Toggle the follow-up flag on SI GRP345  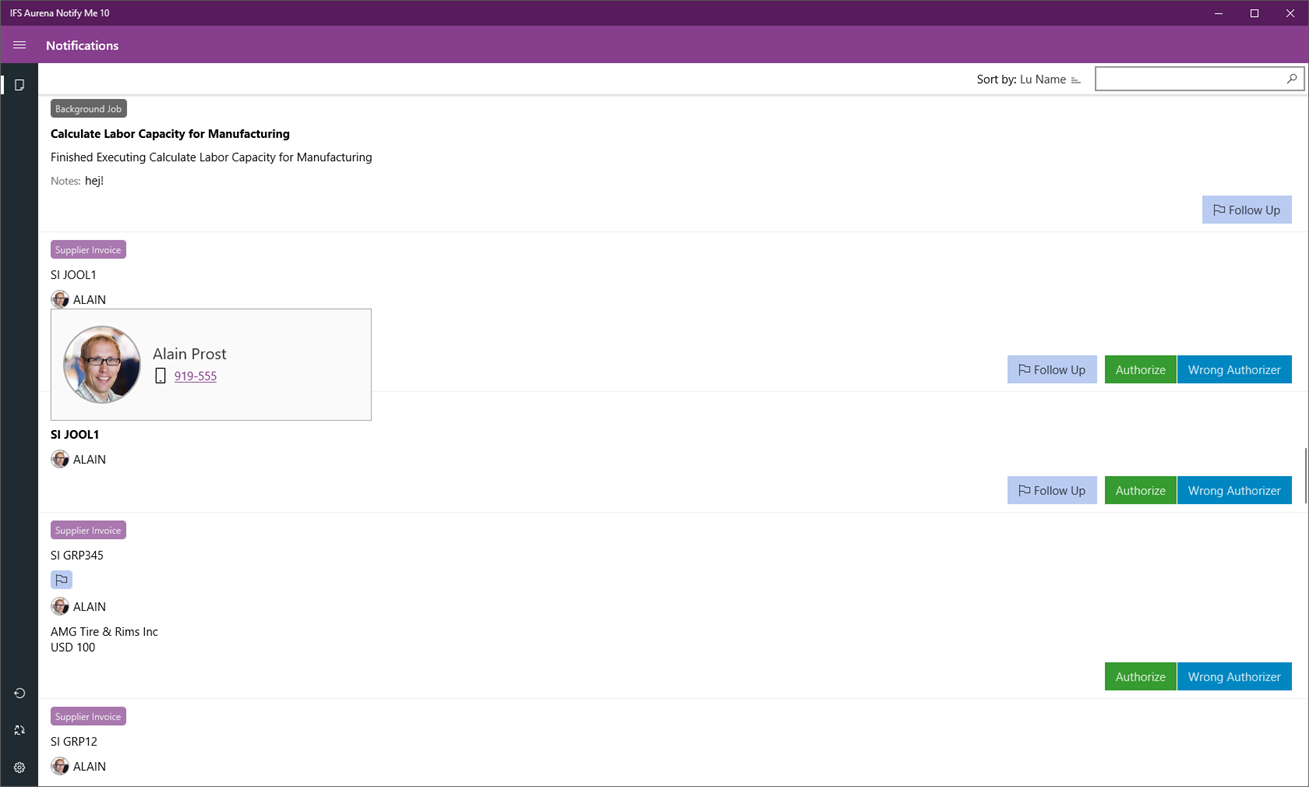coord(61,579)
